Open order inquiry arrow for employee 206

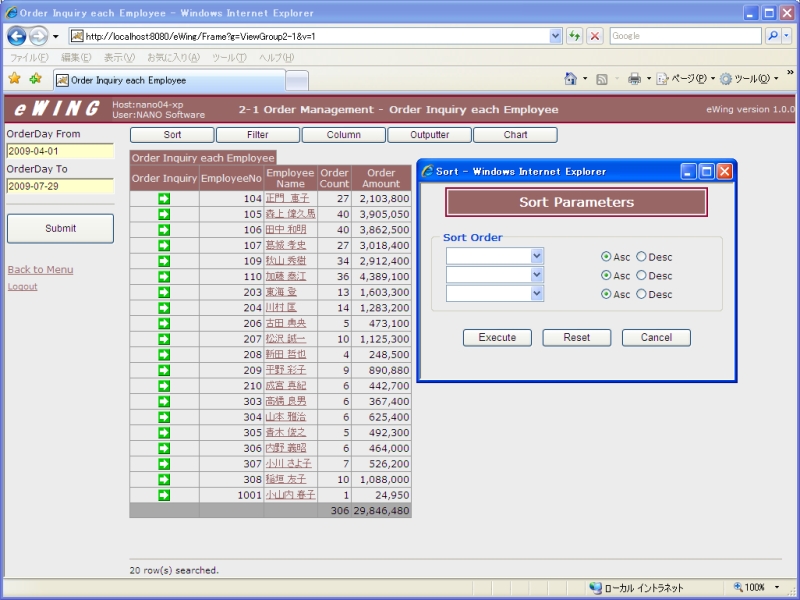click(x=164, y=323)
